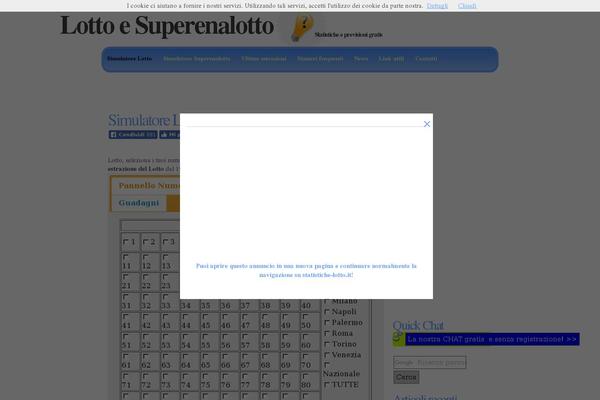Check the Milano wheel option
This screenshot has height=400, width=600.
coord(327,301)
